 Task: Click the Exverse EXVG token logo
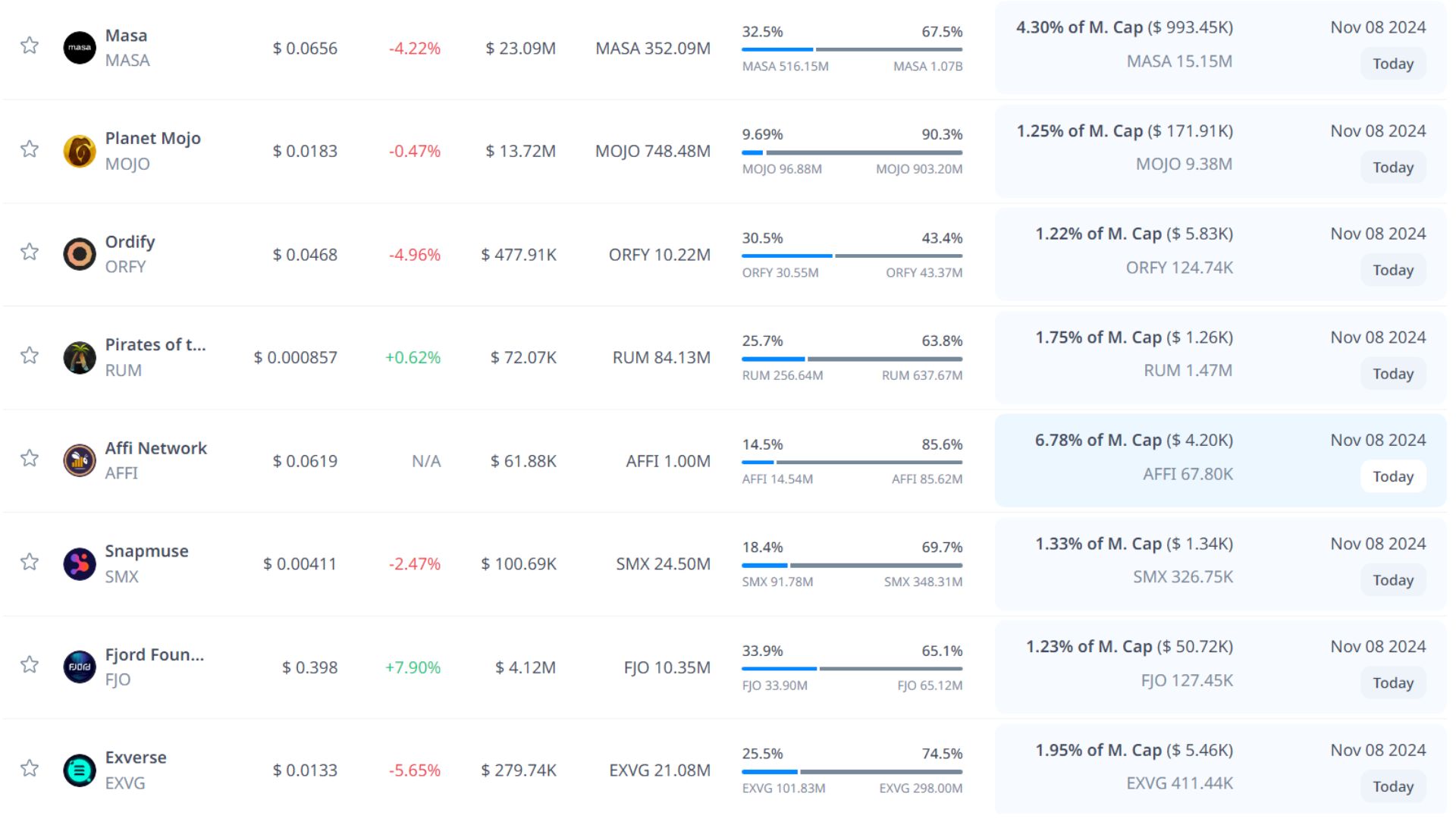point(80,770)
